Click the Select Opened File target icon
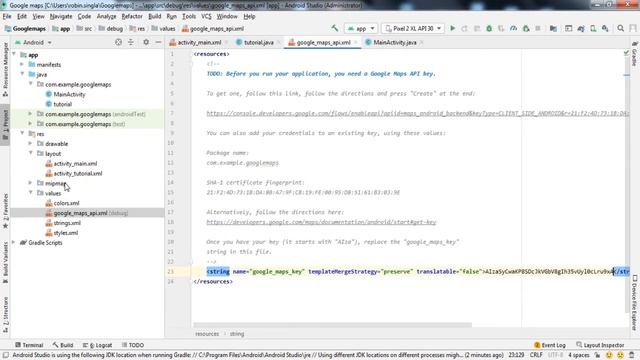The width and height of the screenshot is (640, 360). (118, 42)
